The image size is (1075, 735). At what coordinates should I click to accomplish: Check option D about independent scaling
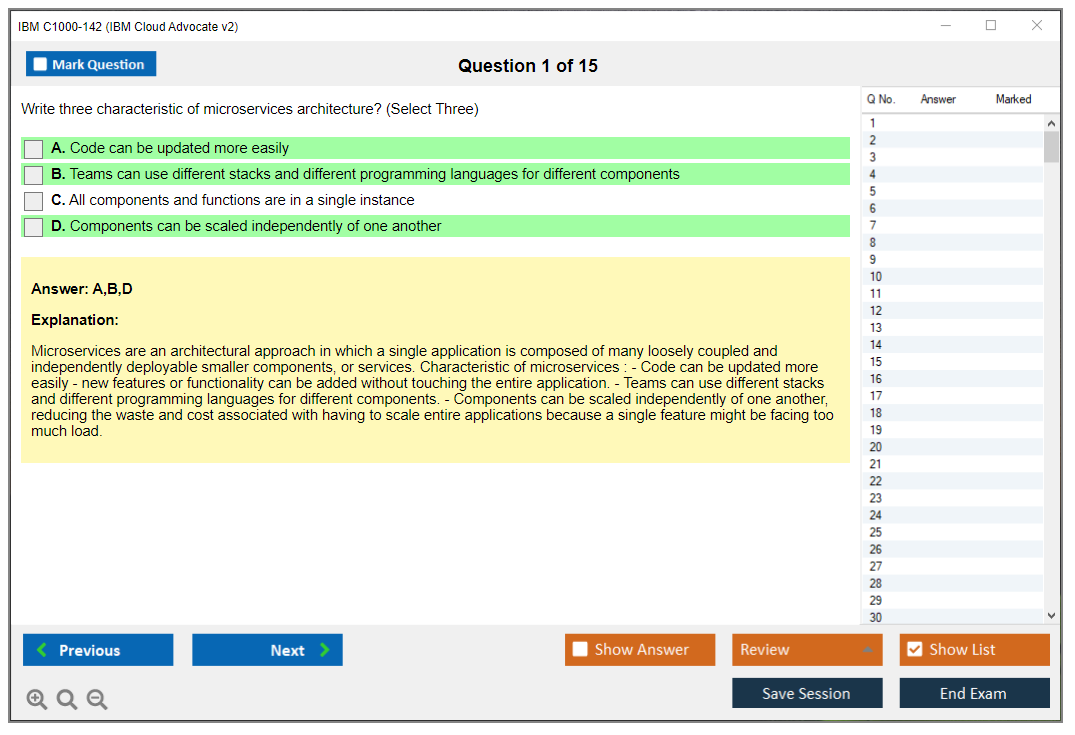click(x=34, y=227)
